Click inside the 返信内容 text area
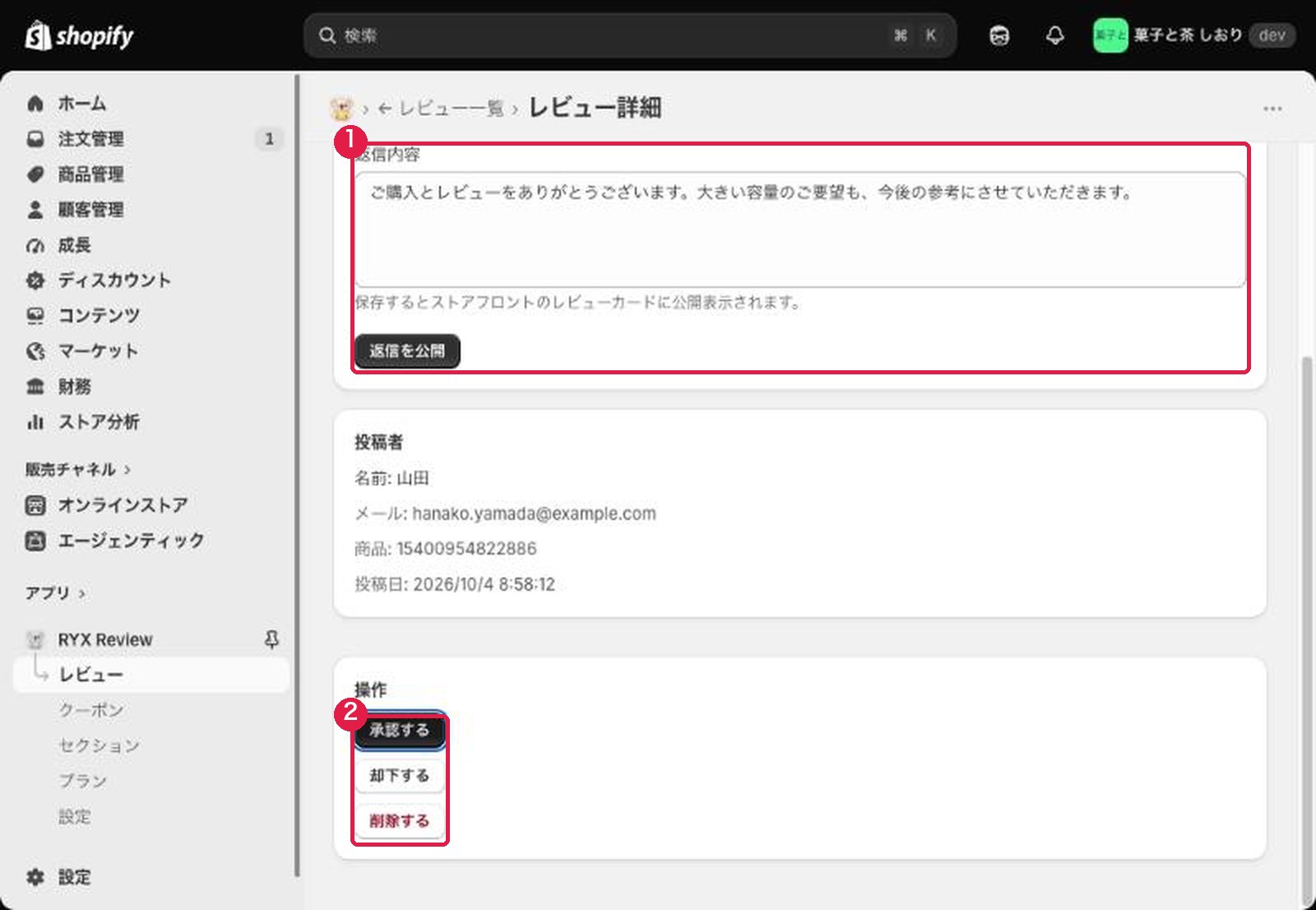The width and height of the screenshot is (1316, 910). click(x=800, y=230)
